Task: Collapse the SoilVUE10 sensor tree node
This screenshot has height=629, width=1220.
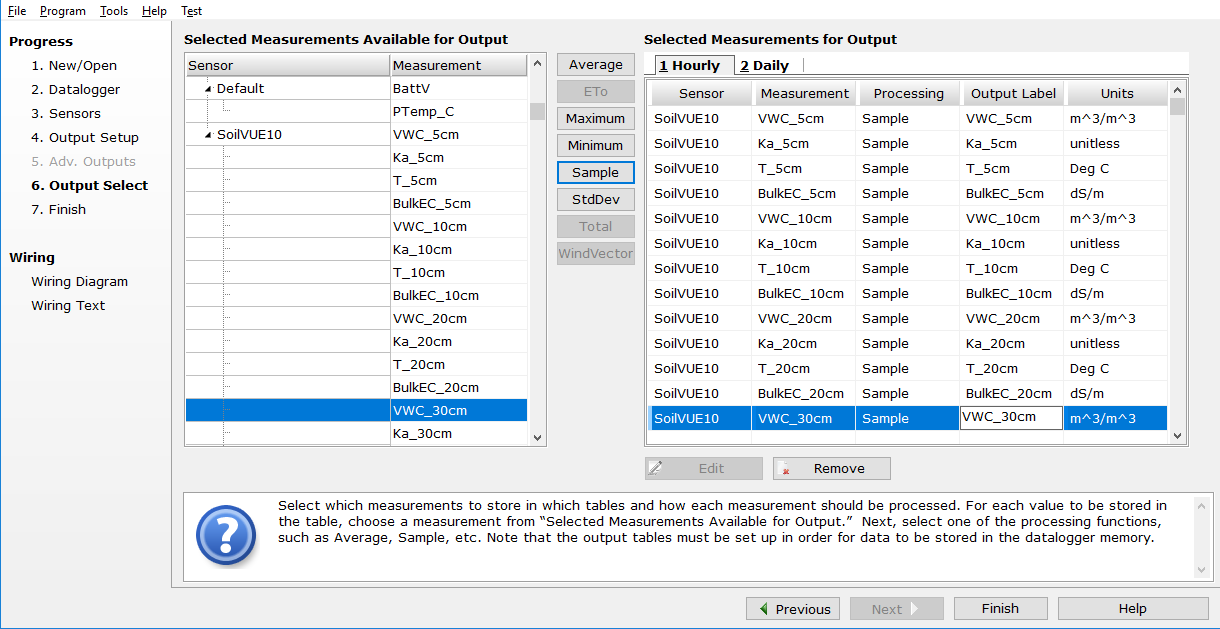Action: [209, 135]
